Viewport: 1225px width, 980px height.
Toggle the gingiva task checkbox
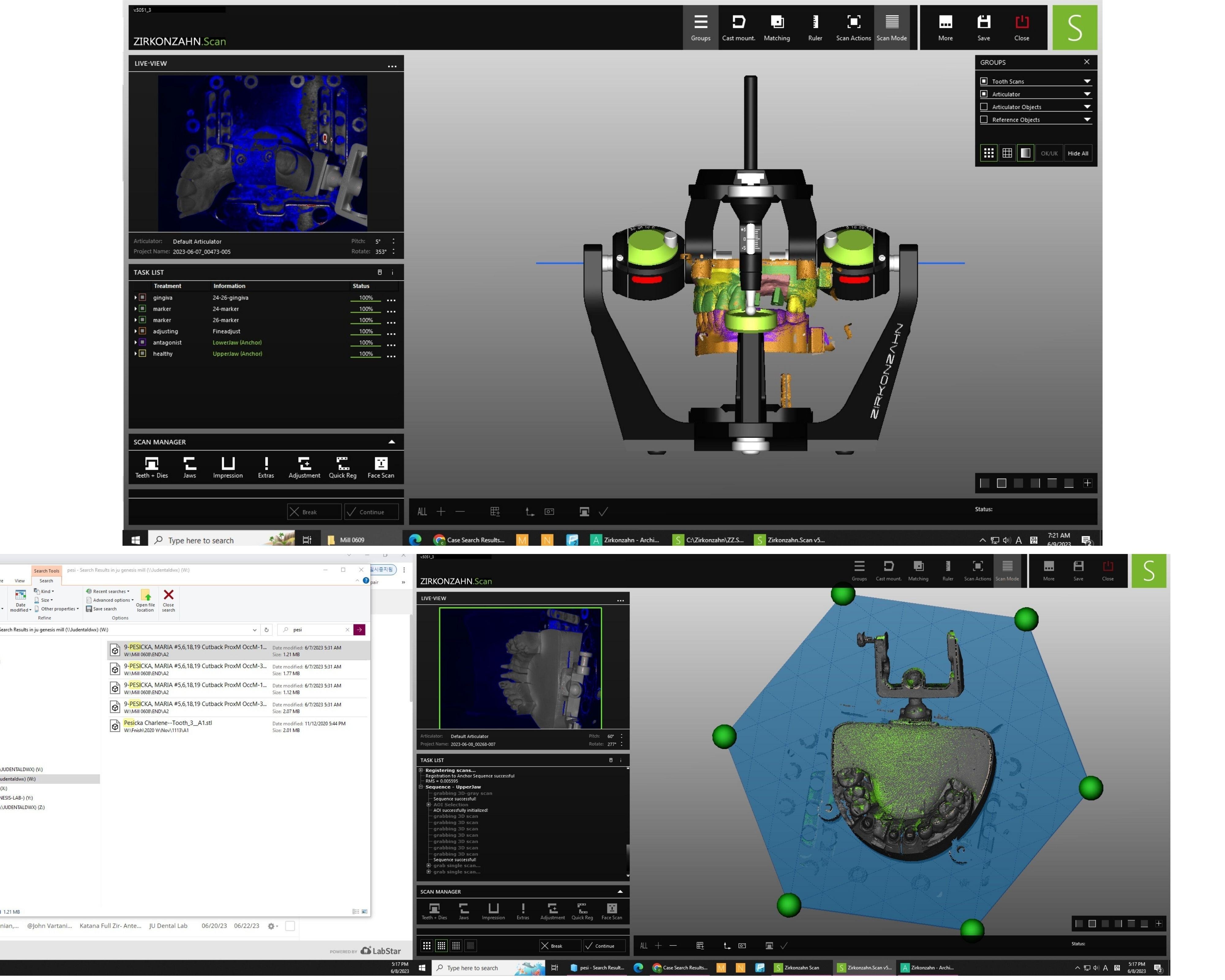(x=143, y=297)
